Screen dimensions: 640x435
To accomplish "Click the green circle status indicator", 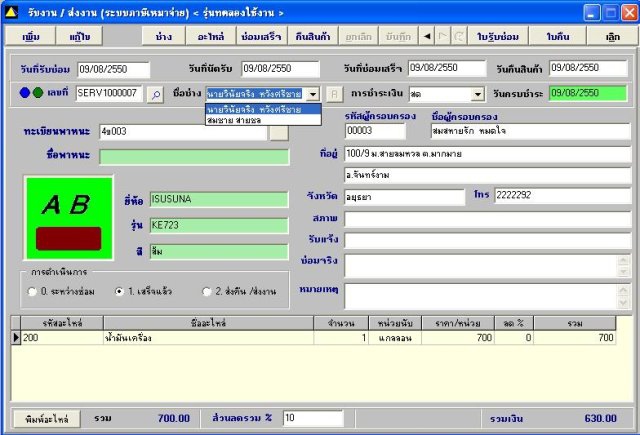I will pyautogui.click(x=38, y=94).
